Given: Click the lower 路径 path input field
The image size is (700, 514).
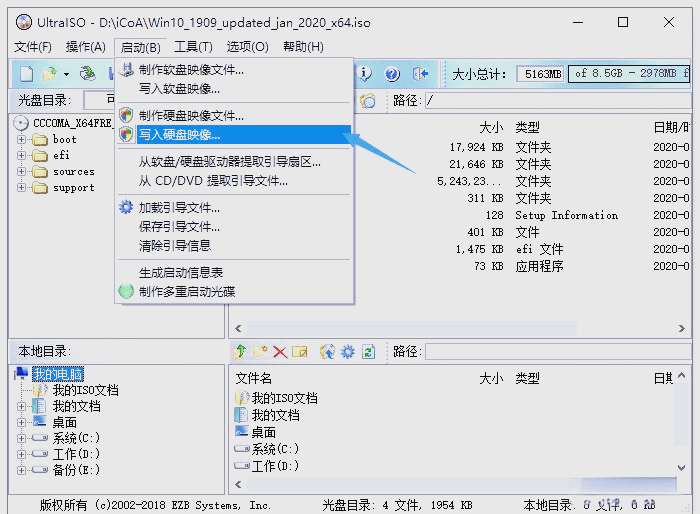Looking at the screenshot, I should point(558,352).
